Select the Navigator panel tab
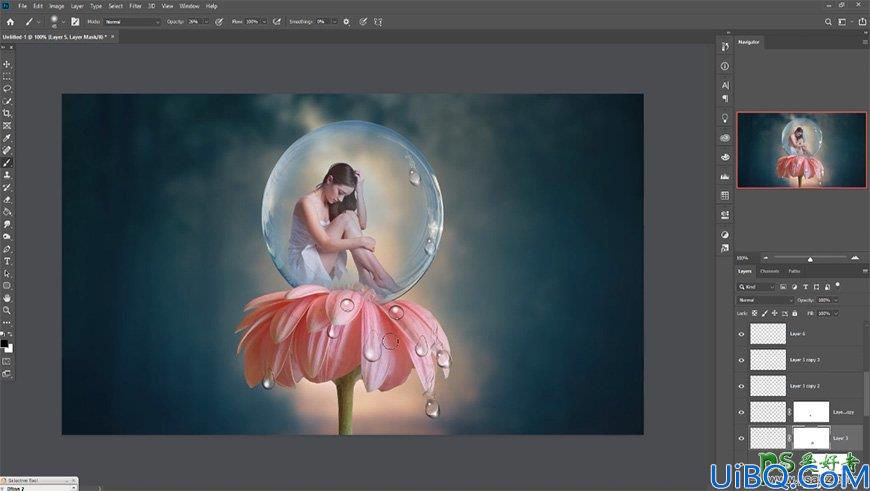Screen dimensions: 870x491 pyautogui.click(x=748, y=42)
